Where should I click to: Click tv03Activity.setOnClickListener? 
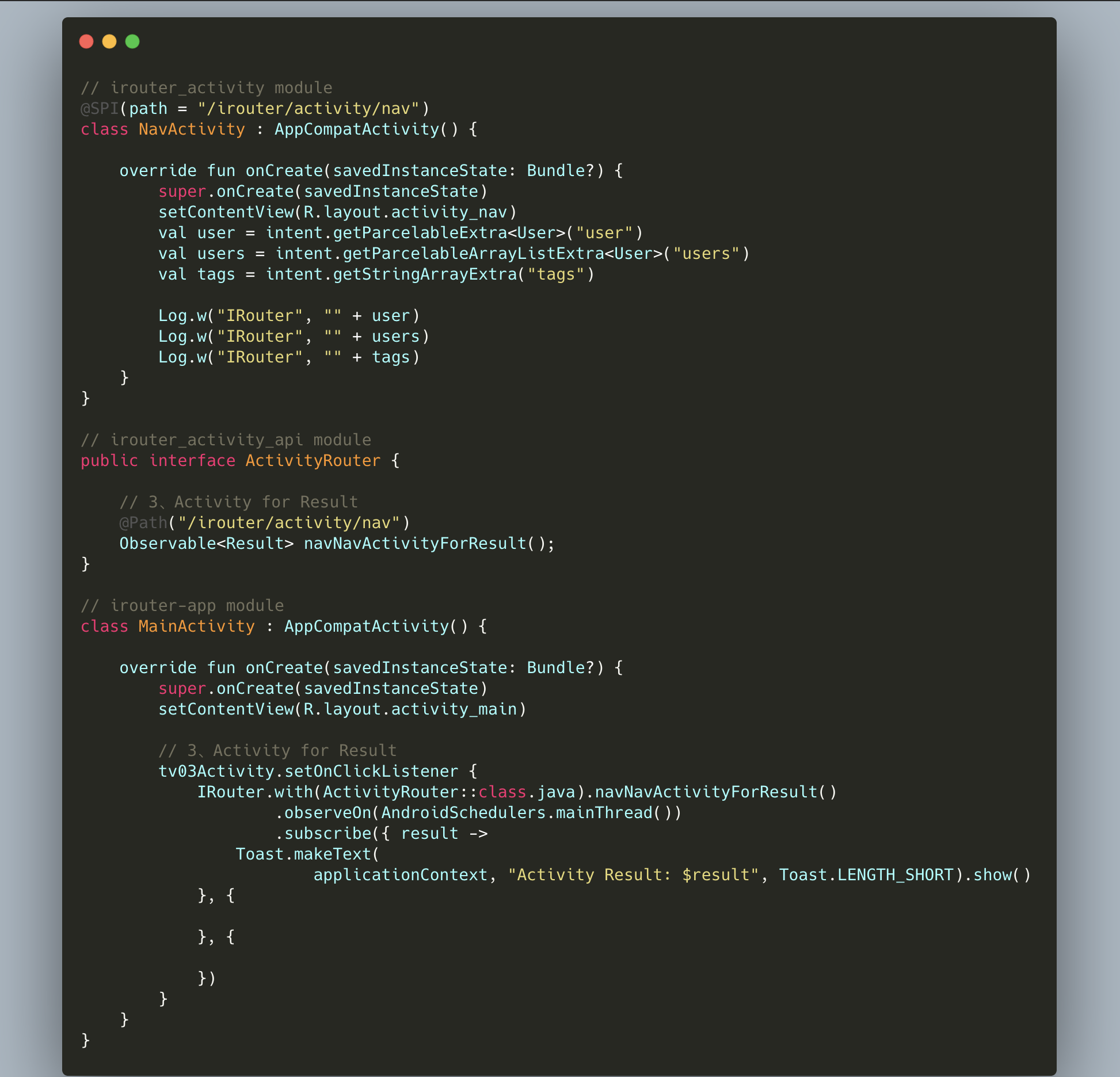(308, 771)
